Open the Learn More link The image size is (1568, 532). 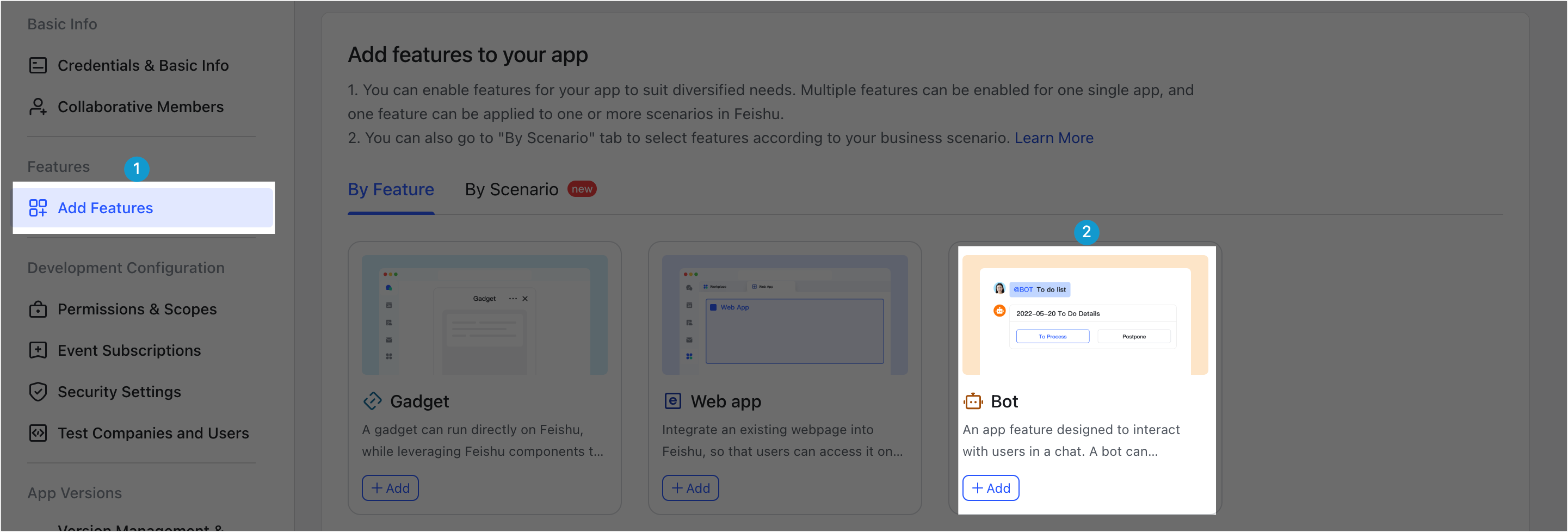(1054, 138)
